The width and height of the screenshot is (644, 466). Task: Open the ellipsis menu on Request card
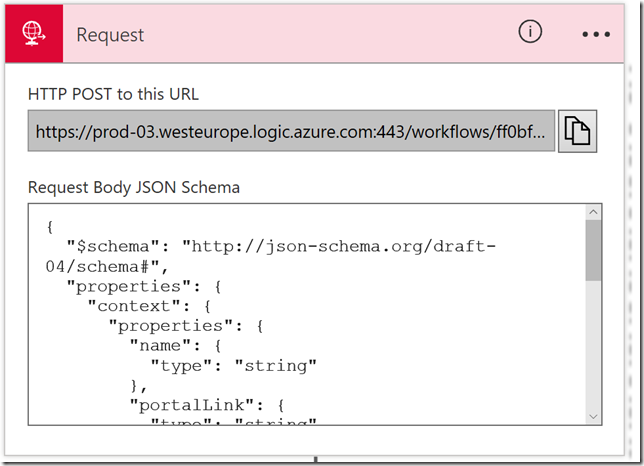tap(596, 34)
